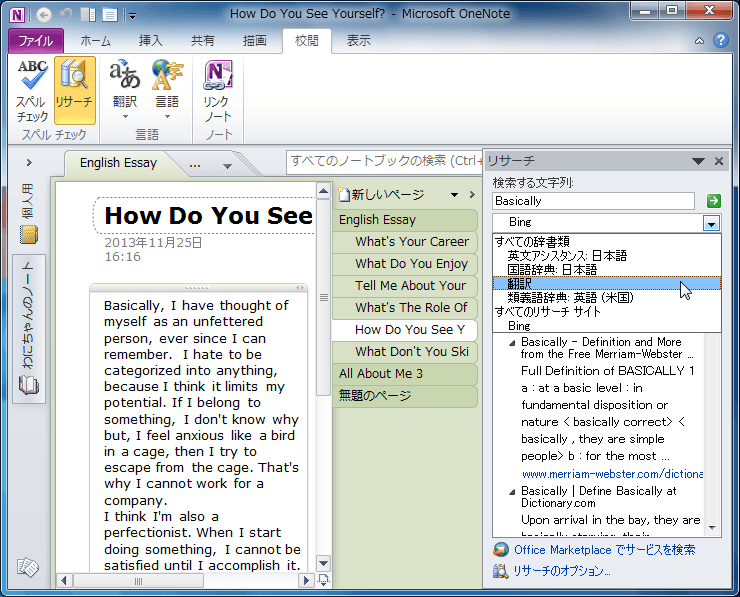
Task: Click the green Start Search arrow
Action: [x=714, y=201]
